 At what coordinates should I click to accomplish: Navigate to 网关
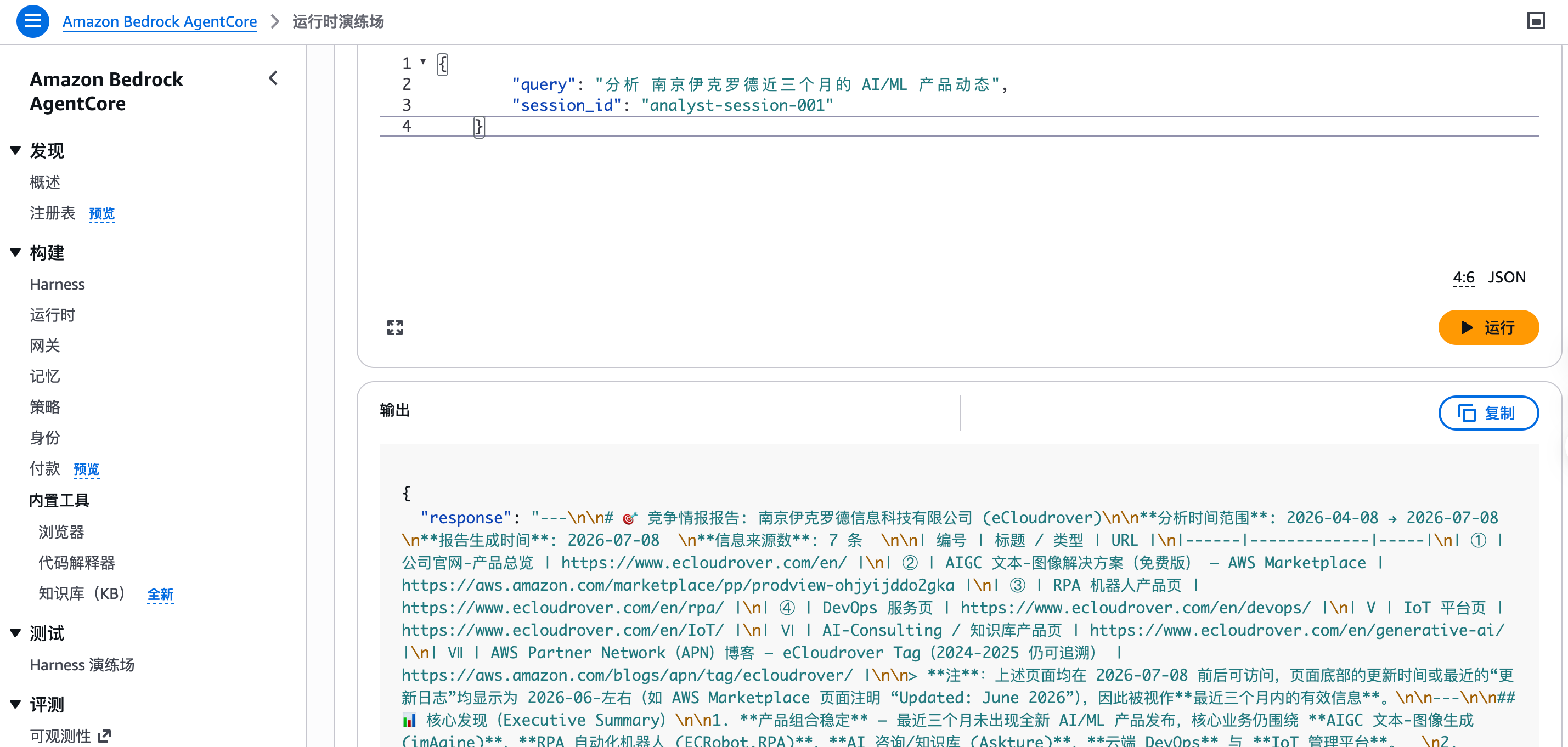coord(45,345)
